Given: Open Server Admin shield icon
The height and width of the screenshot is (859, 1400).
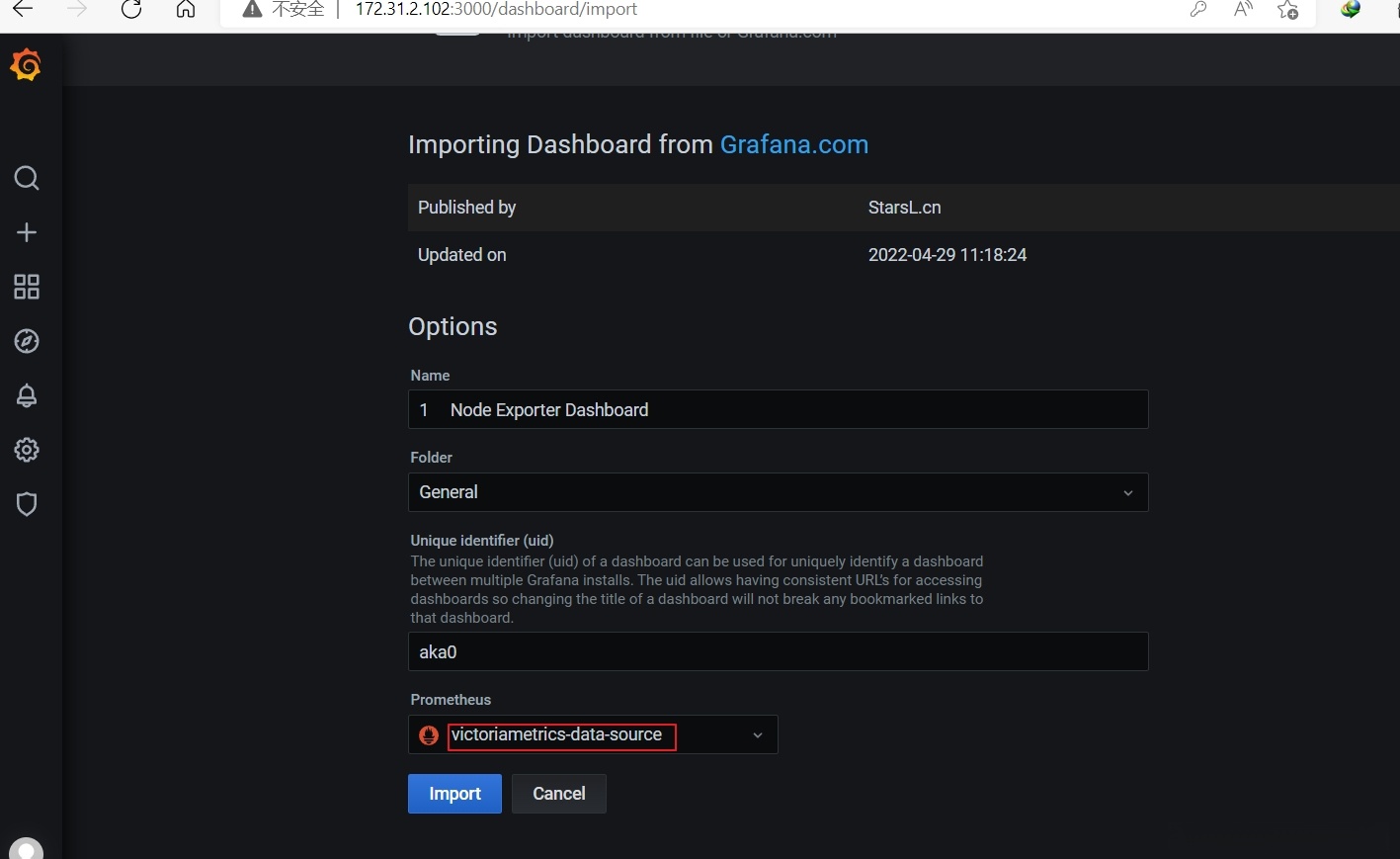Looking at the screenshot, I should 27,504.
